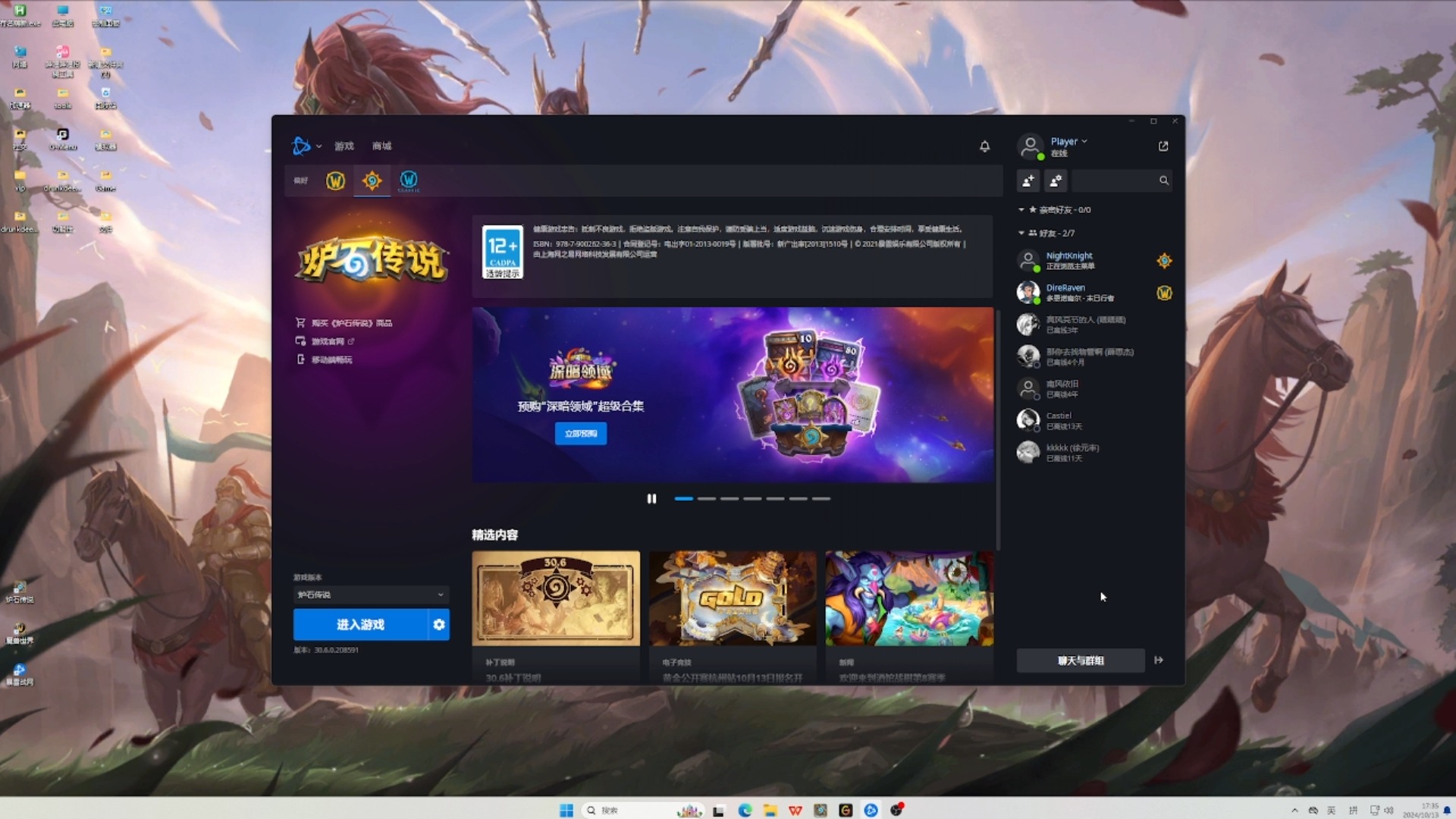
Task: Pause the banner carousel
Action: tap(651, 498)
